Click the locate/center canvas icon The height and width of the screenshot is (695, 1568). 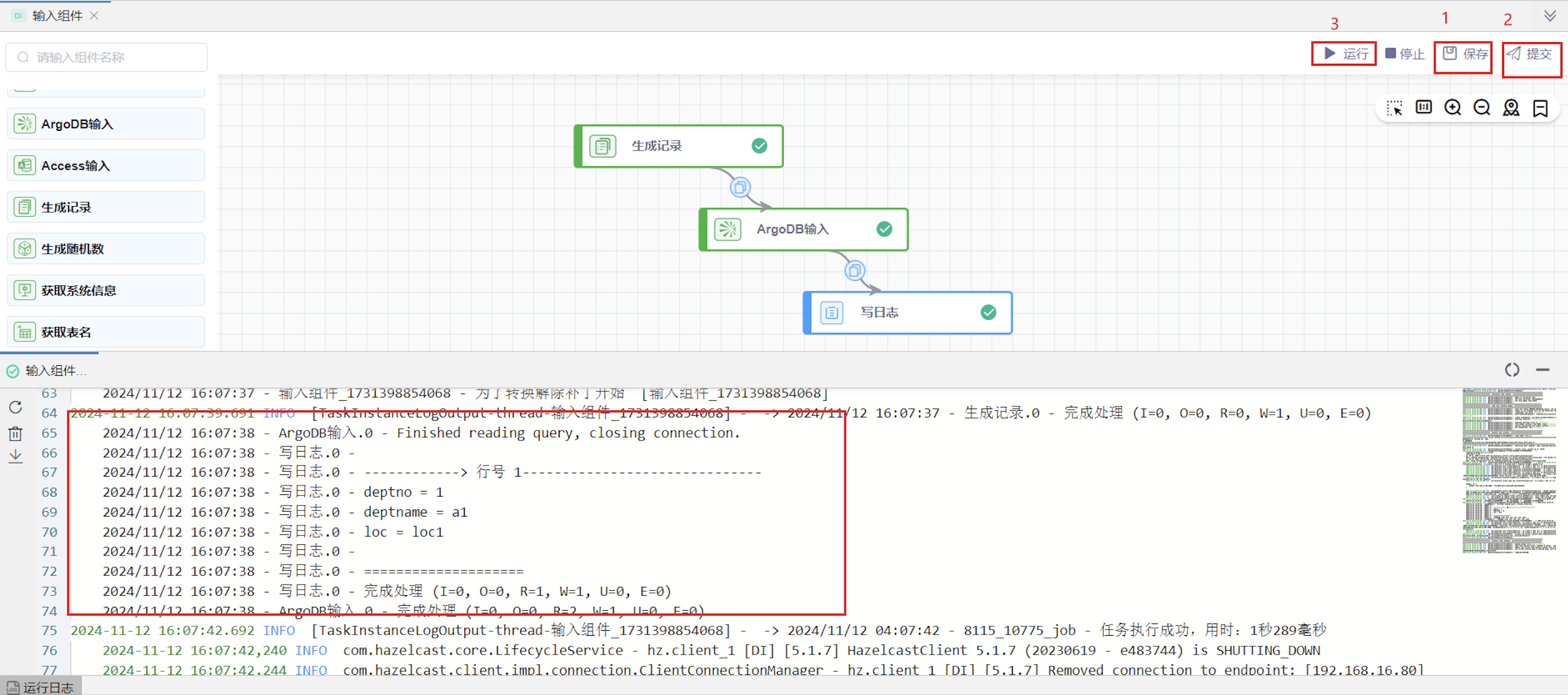[1511, 108]
